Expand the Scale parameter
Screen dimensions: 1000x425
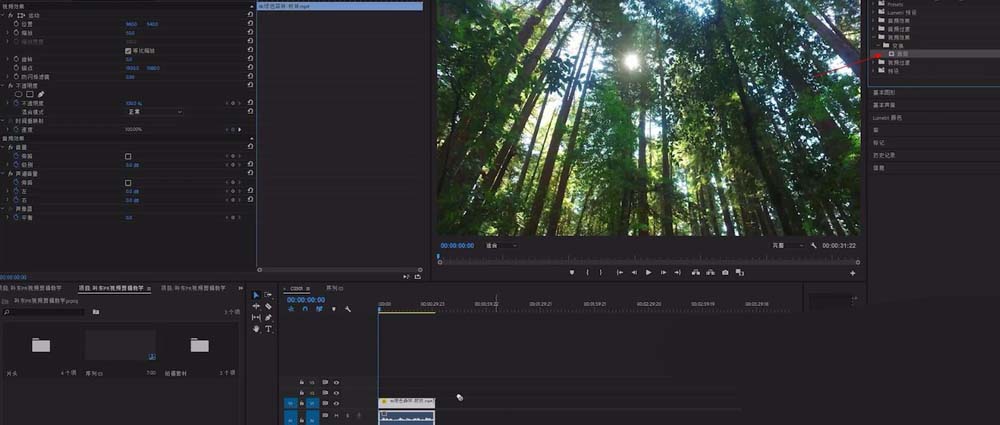coord(8,33)
